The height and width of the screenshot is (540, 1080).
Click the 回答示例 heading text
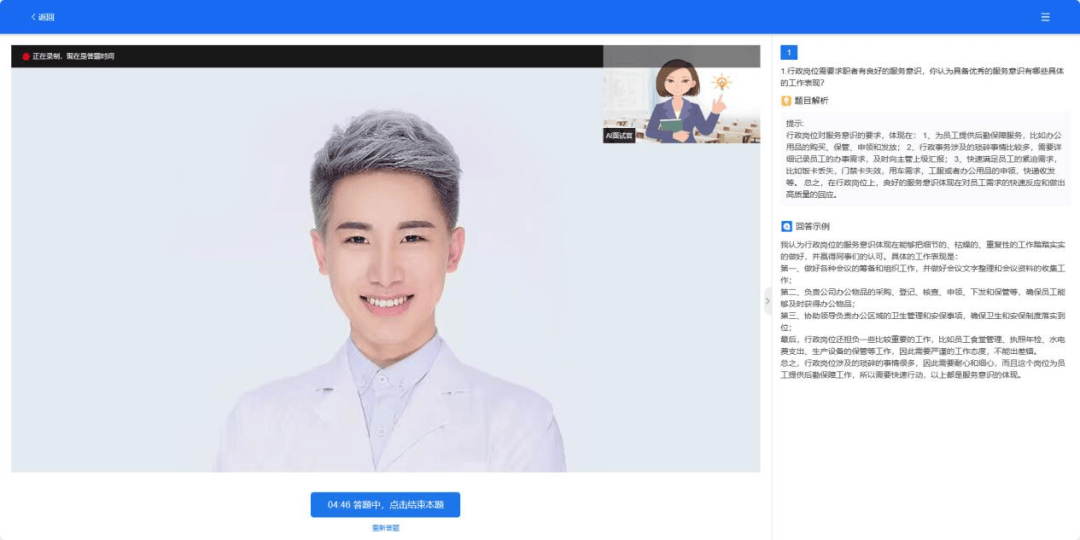[x=812, y=226]
